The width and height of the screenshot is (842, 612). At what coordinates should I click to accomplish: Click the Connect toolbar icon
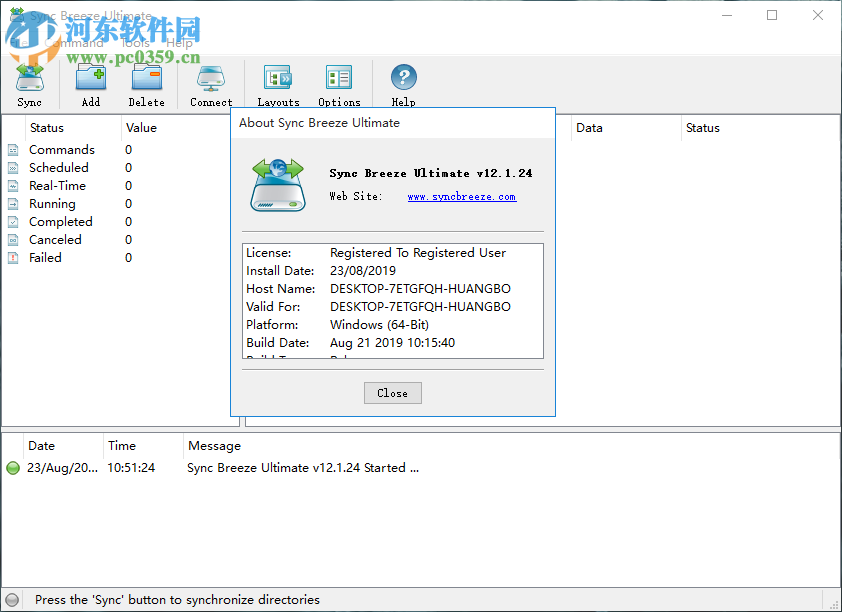pos(210,78)
